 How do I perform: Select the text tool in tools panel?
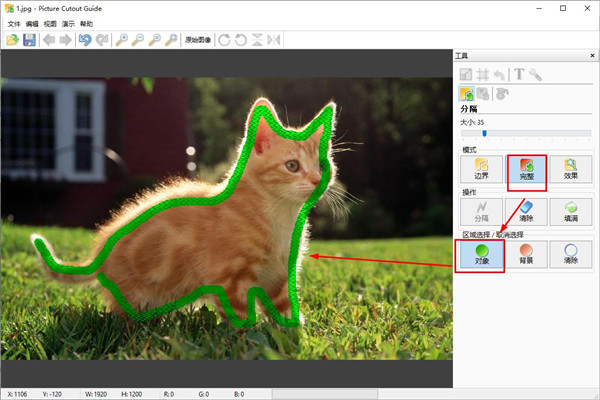[518, 74]
